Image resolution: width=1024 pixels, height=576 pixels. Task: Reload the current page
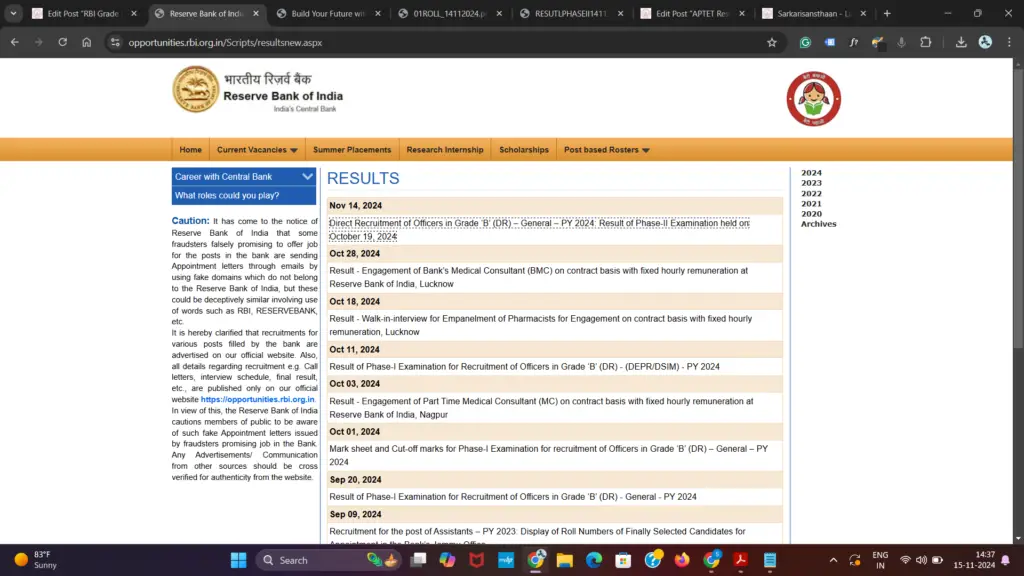click(63, 42)
